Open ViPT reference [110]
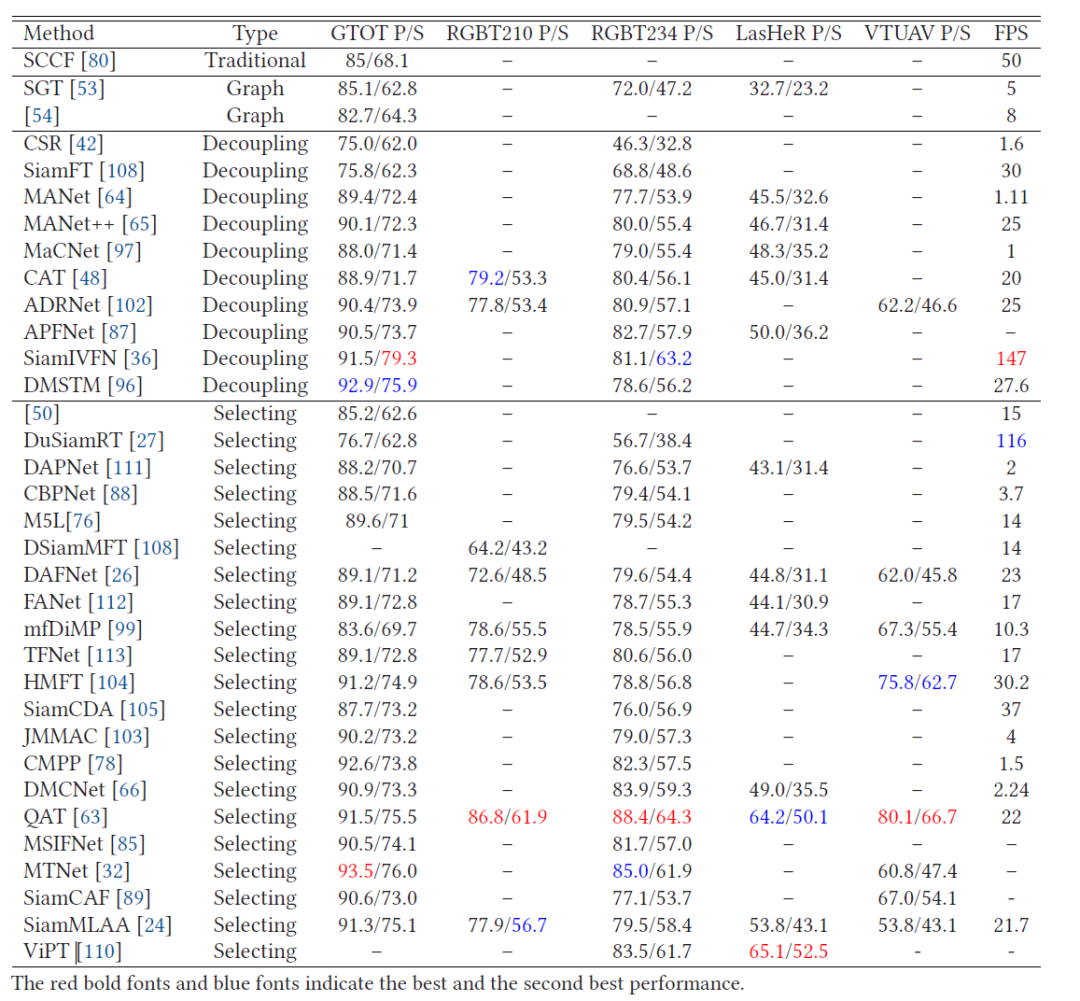 (99, 951)
